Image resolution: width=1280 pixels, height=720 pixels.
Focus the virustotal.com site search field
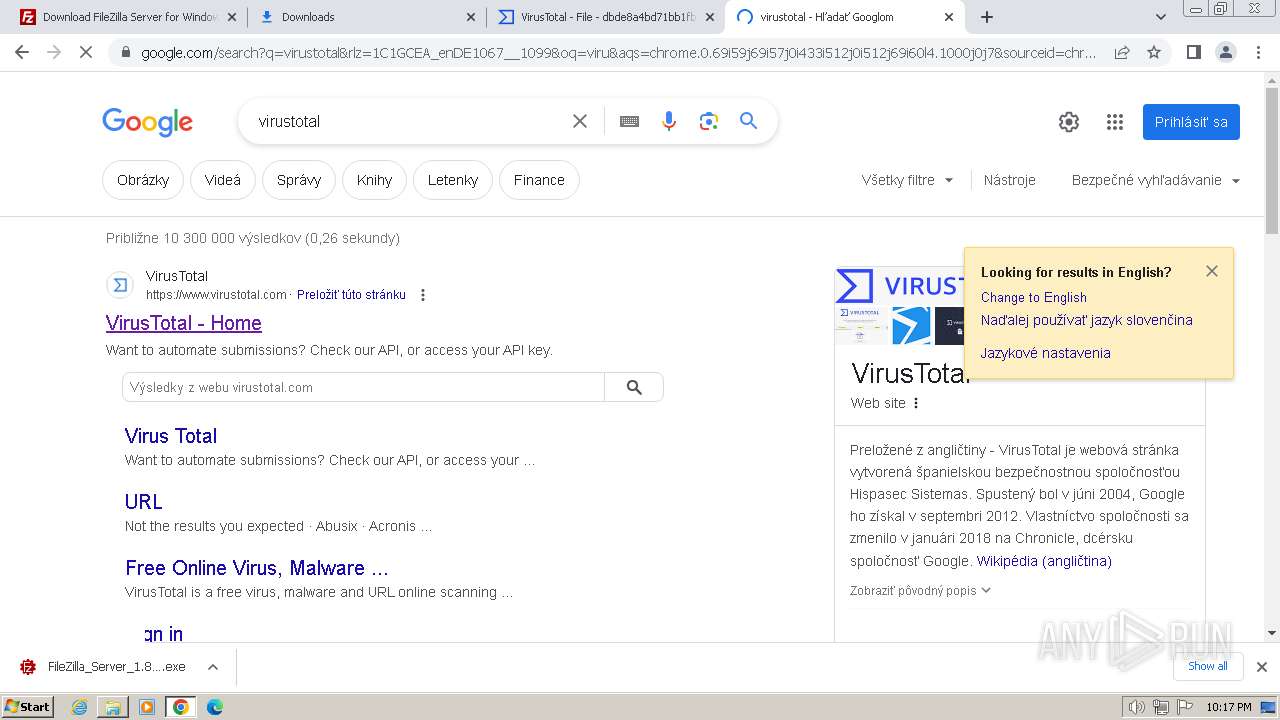pos(363,387)
